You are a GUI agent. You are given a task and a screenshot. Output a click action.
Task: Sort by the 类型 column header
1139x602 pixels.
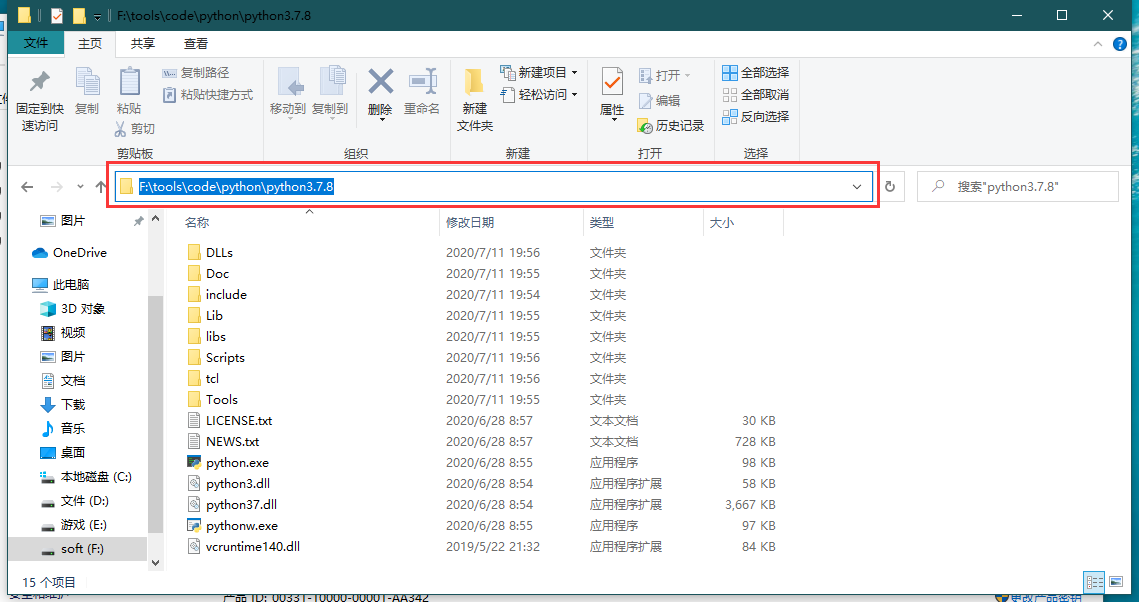point(601,223)
